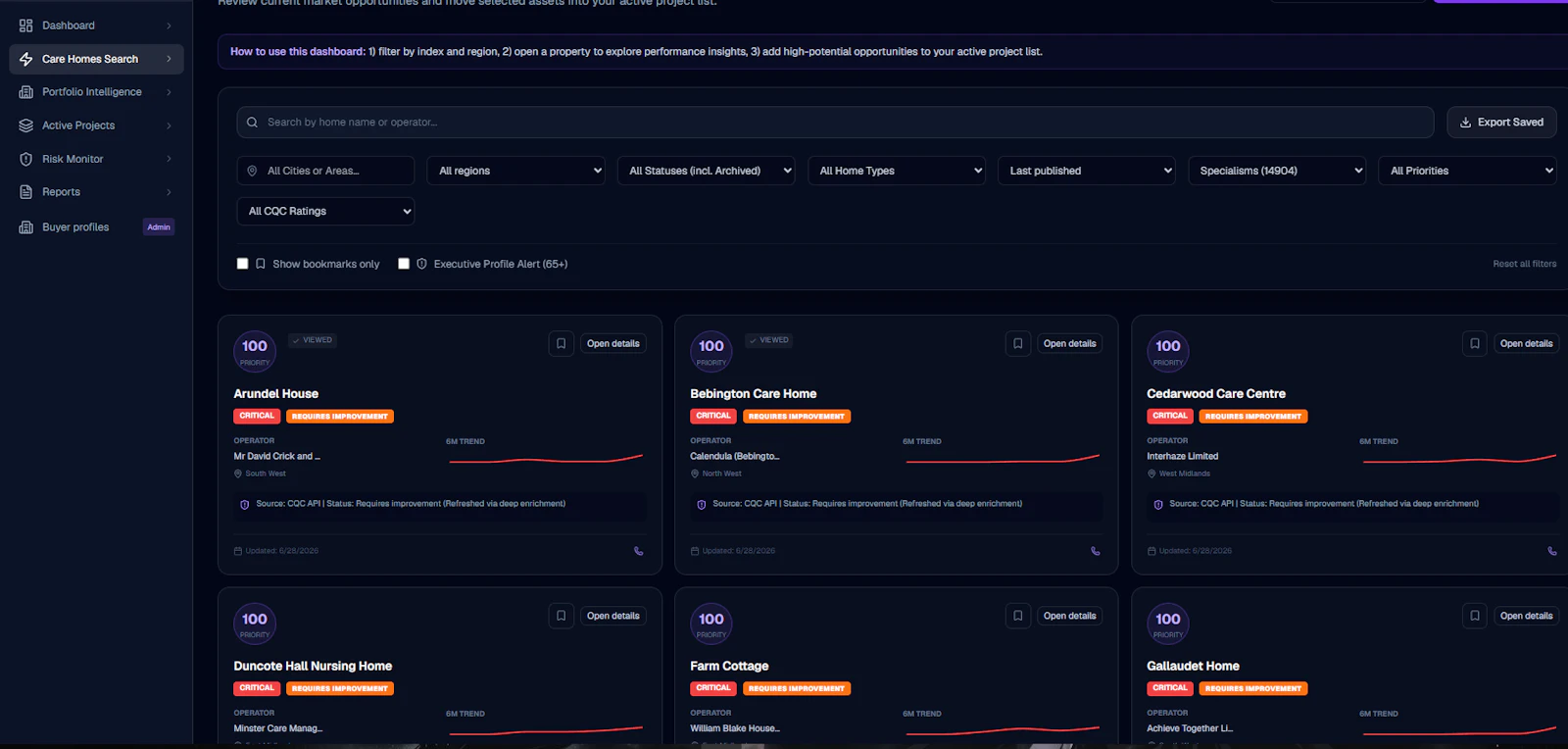Open details for Duncote Hall Nursing Home
The height and width of the screenshot is (749, 1568).
pos(613,616)
